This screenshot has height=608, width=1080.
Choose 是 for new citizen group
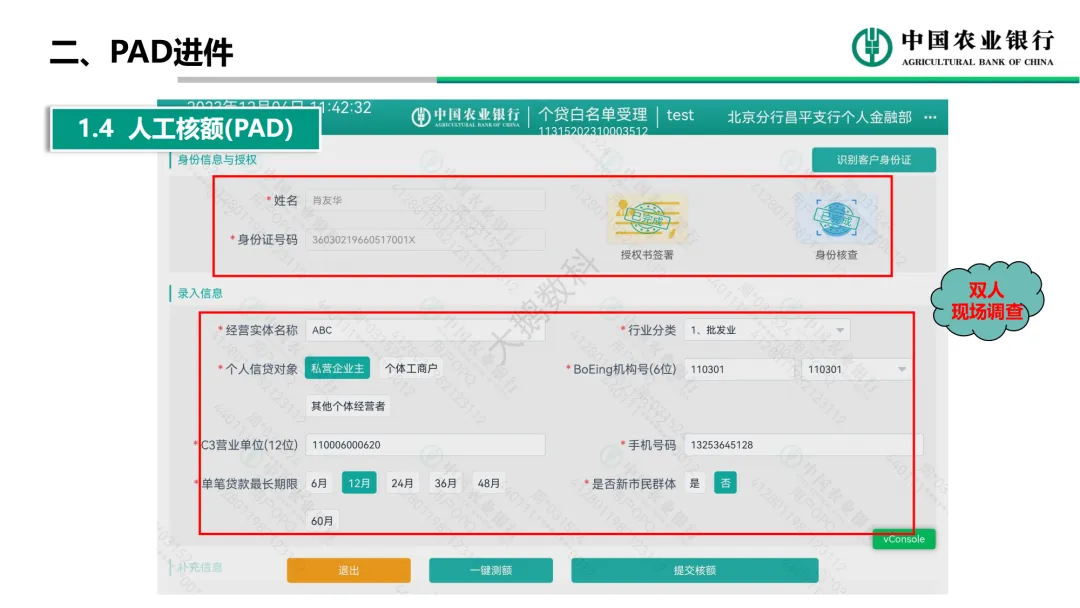pos(695,483)
